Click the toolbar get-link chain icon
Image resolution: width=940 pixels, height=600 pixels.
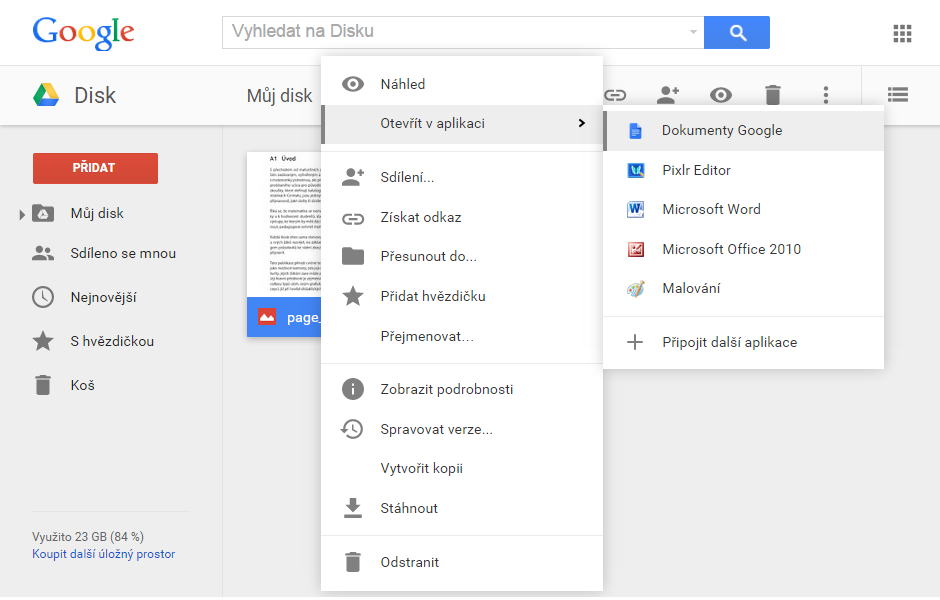click(615, 95)
